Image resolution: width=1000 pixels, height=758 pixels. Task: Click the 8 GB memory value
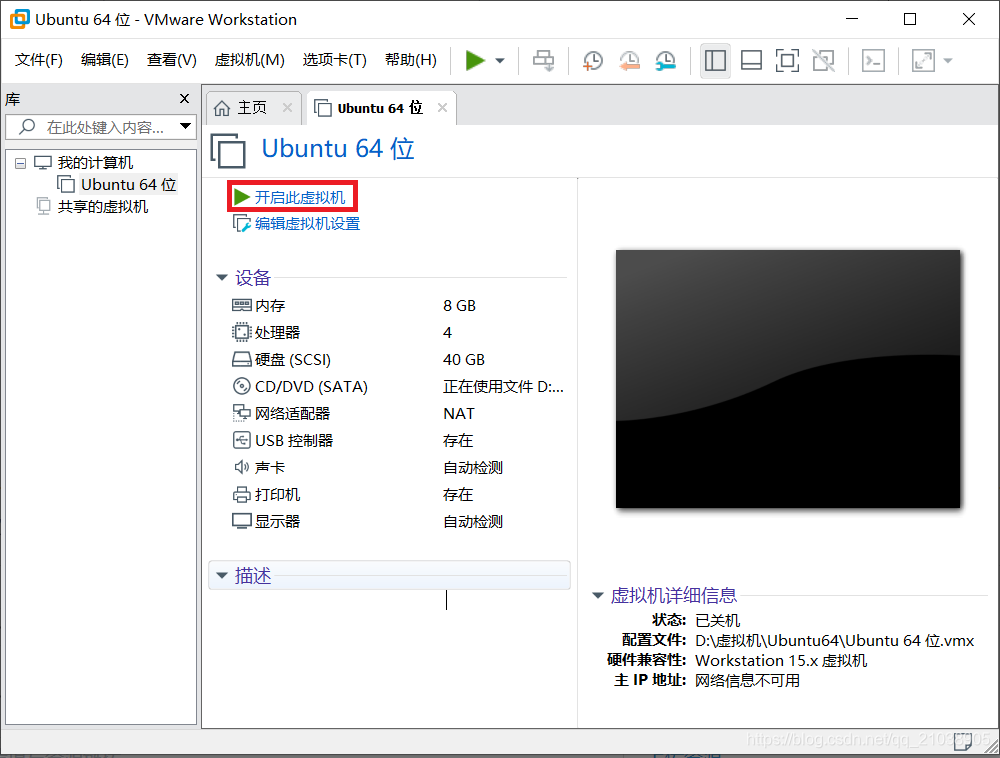[459, 305]
